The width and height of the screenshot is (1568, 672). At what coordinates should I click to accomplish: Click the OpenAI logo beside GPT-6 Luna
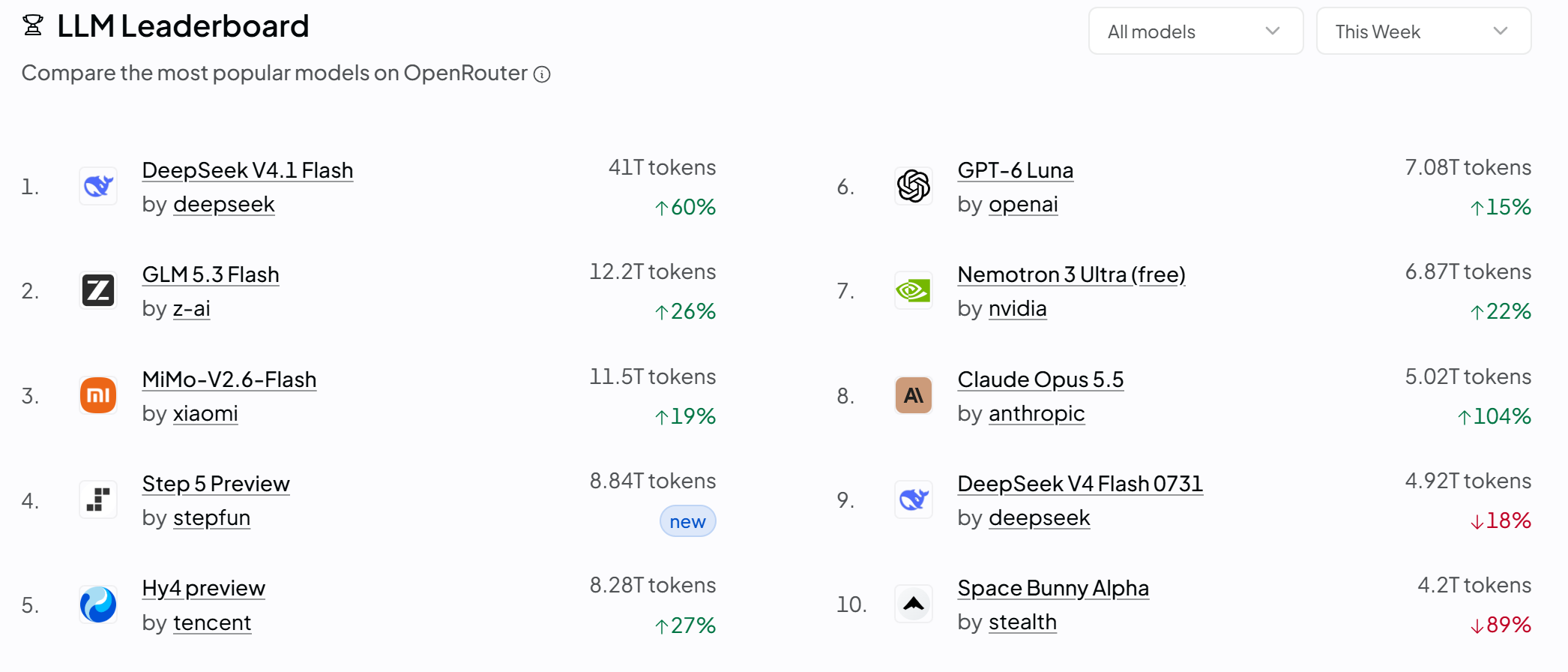[x=914, y=186]
